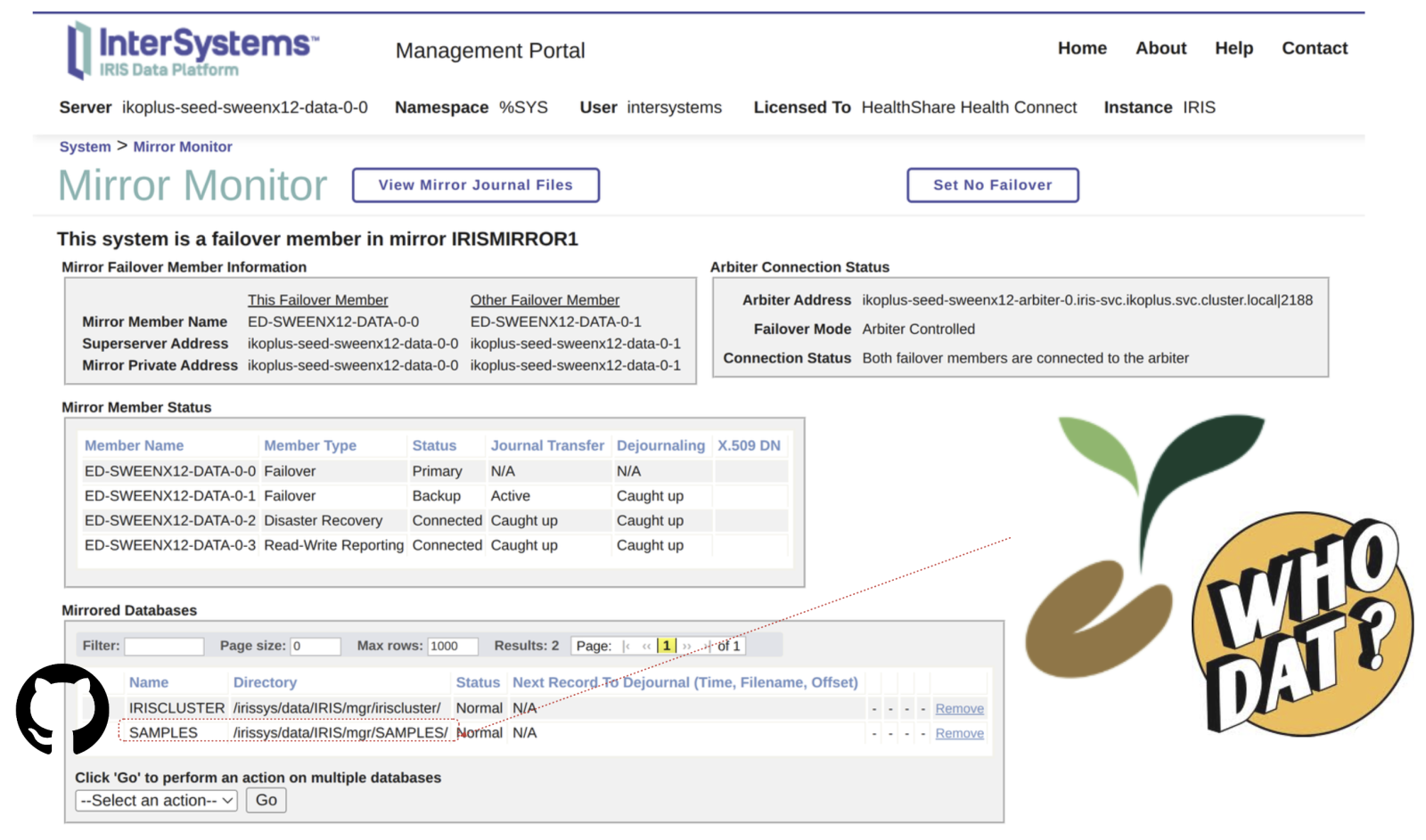Click the InterSystems IRIS logo
Screen dimensions: 1426x840
[192, 51]
